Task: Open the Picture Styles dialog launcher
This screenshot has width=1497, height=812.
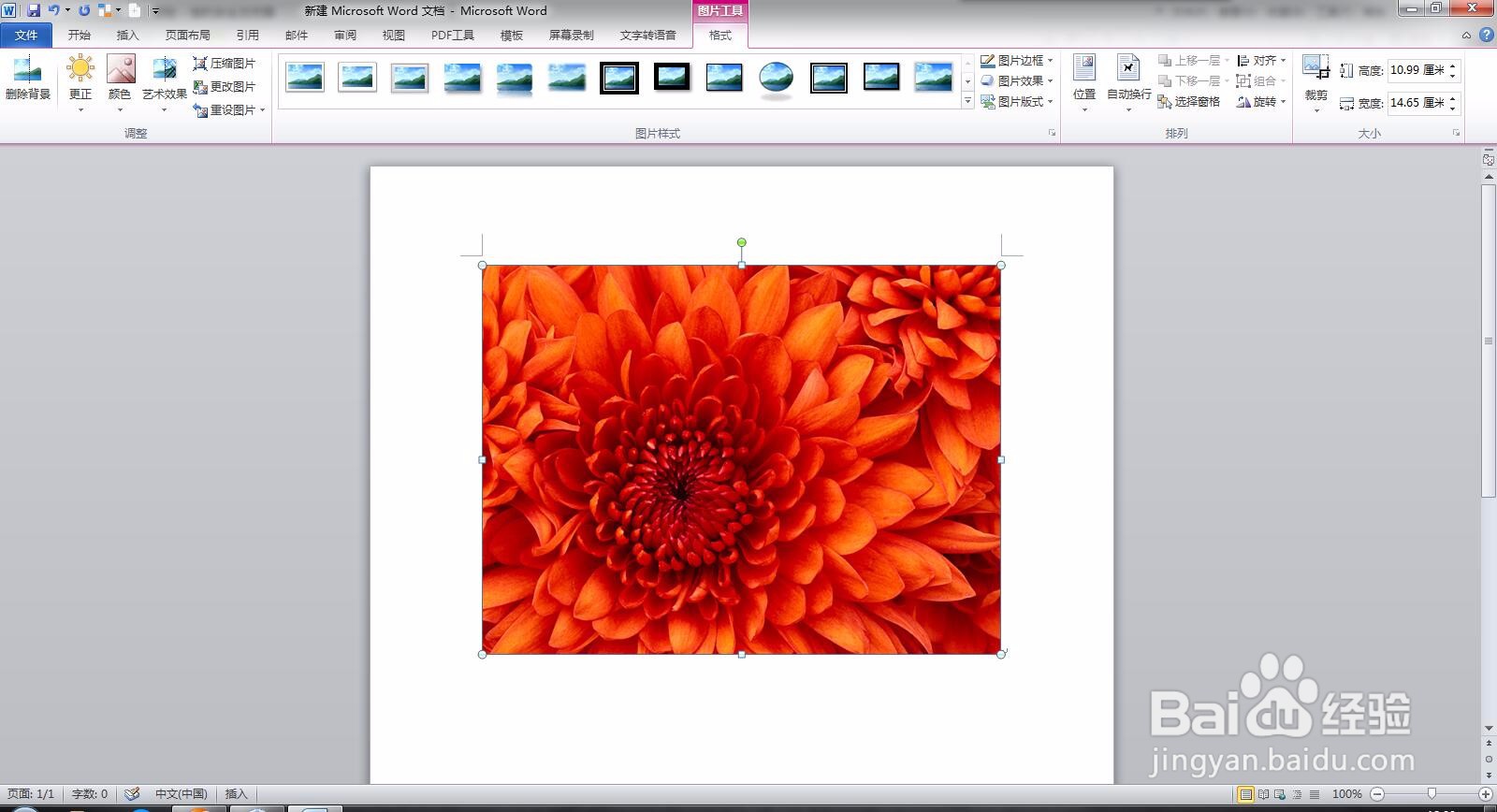Action: click(1052, 133)
